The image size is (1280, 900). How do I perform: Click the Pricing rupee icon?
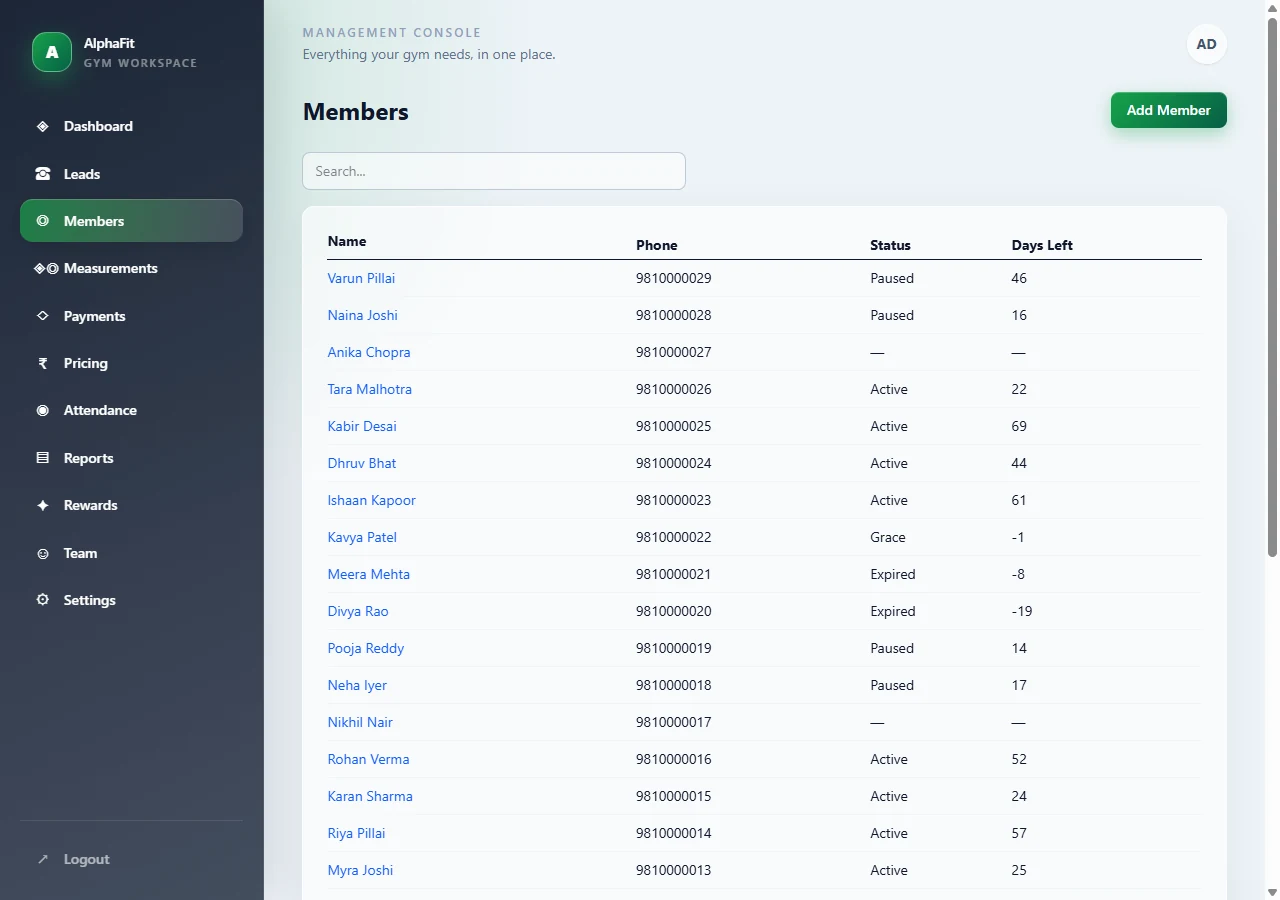[x=42, y=363]
